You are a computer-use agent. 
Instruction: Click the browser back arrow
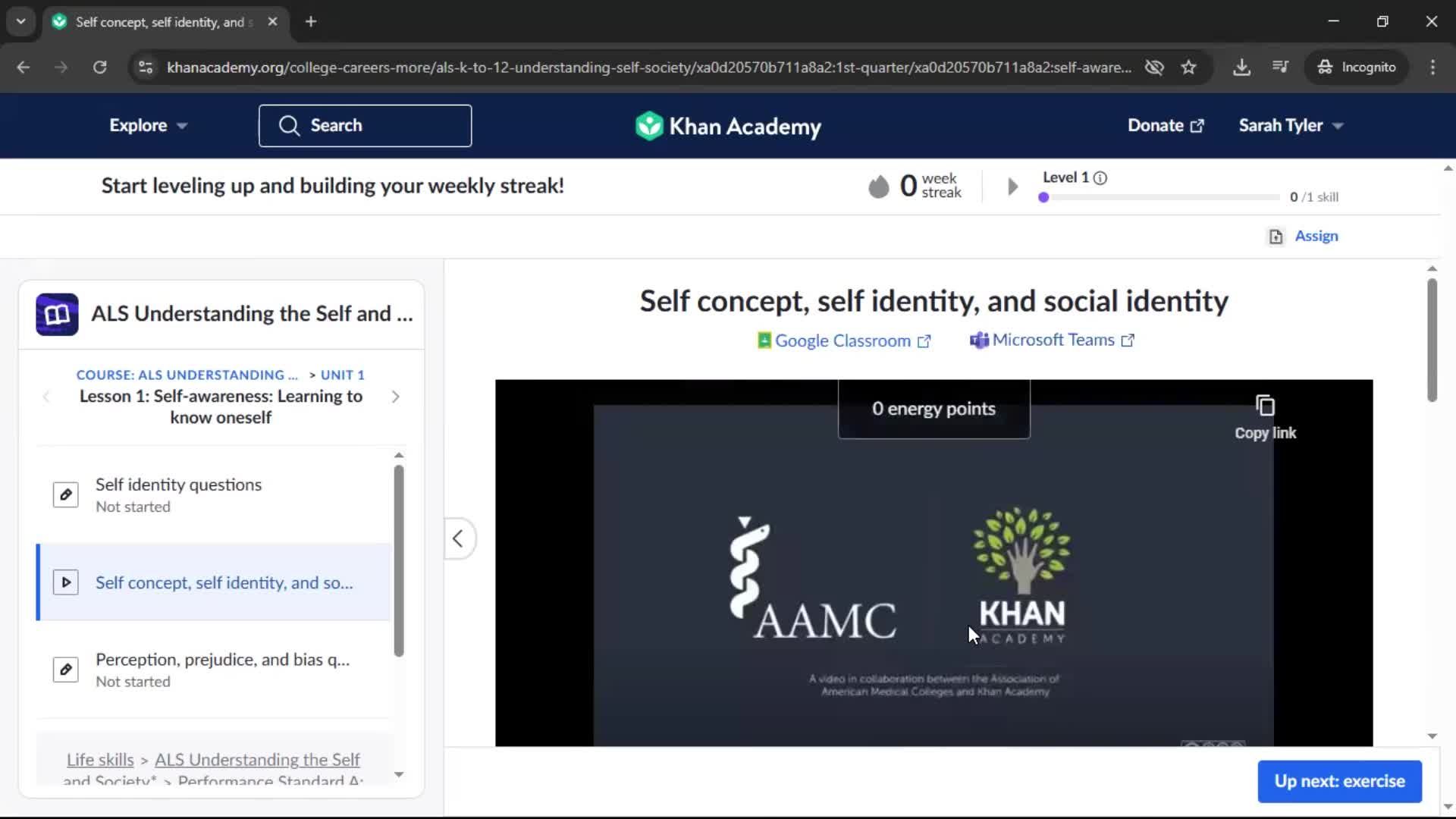[24, 67]
